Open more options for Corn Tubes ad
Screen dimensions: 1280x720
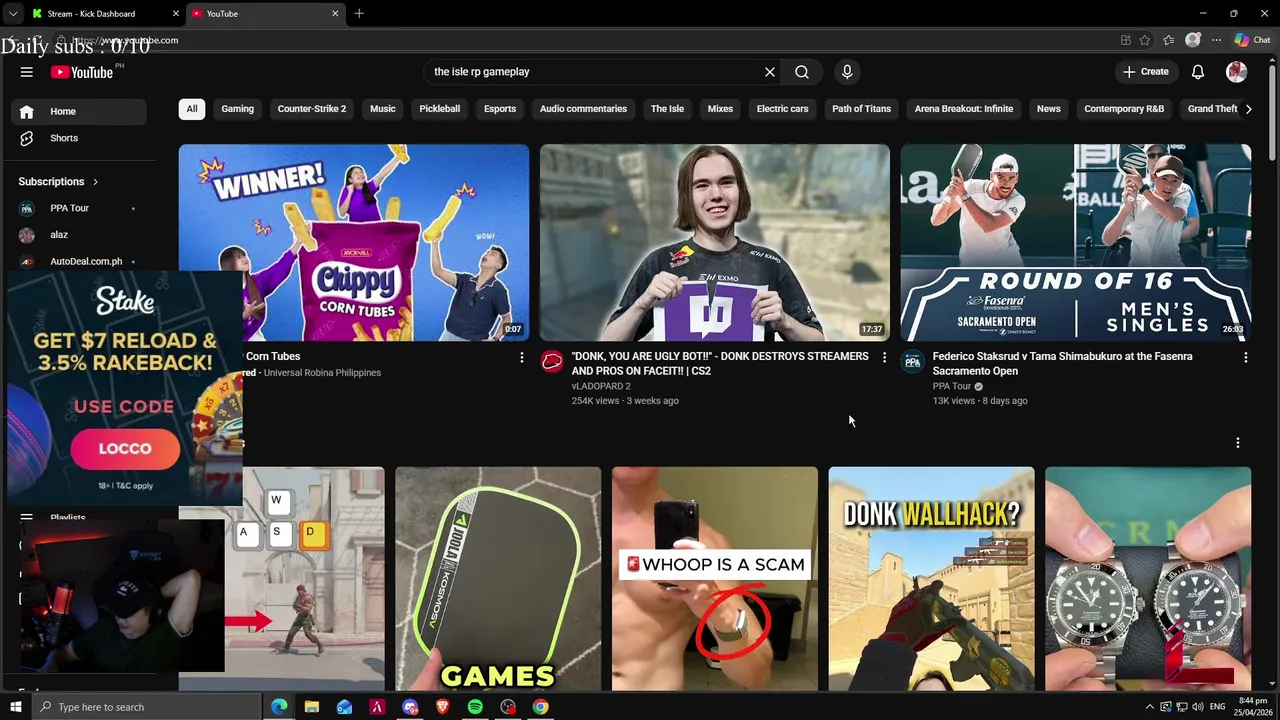pyautogui.click(x=521, y=357)
